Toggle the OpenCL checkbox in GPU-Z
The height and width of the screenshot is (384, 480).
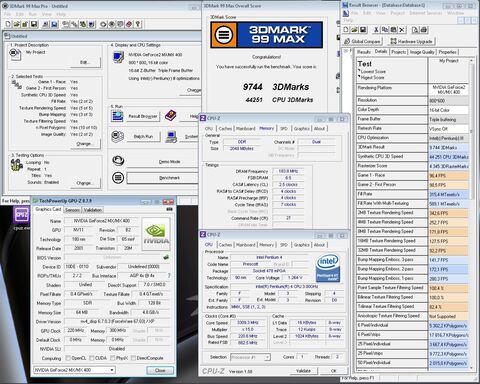click(x=68, y=358)
